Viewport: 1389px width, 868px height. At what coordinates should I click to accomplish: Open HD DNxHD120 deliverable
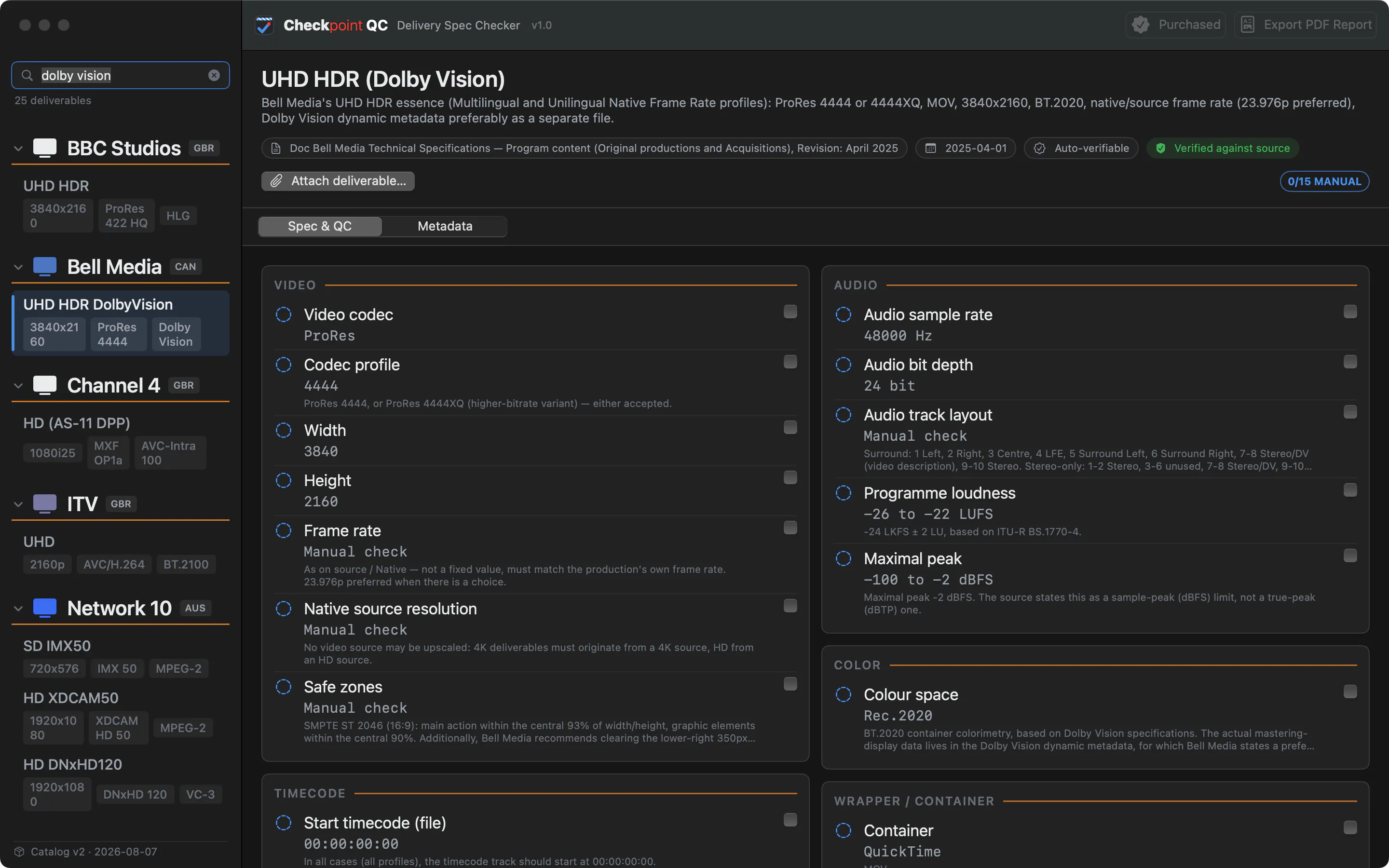click(121, 784)
